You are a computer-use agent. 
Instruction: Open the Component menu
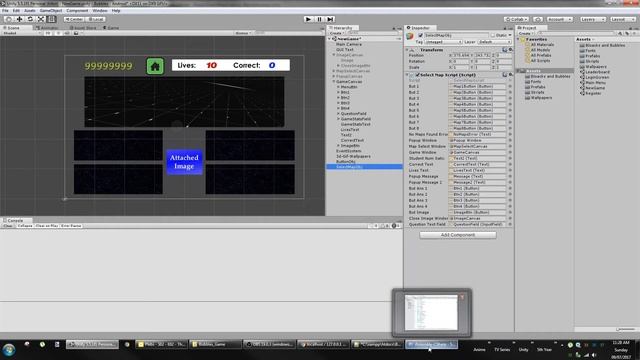tap(77, 11)
